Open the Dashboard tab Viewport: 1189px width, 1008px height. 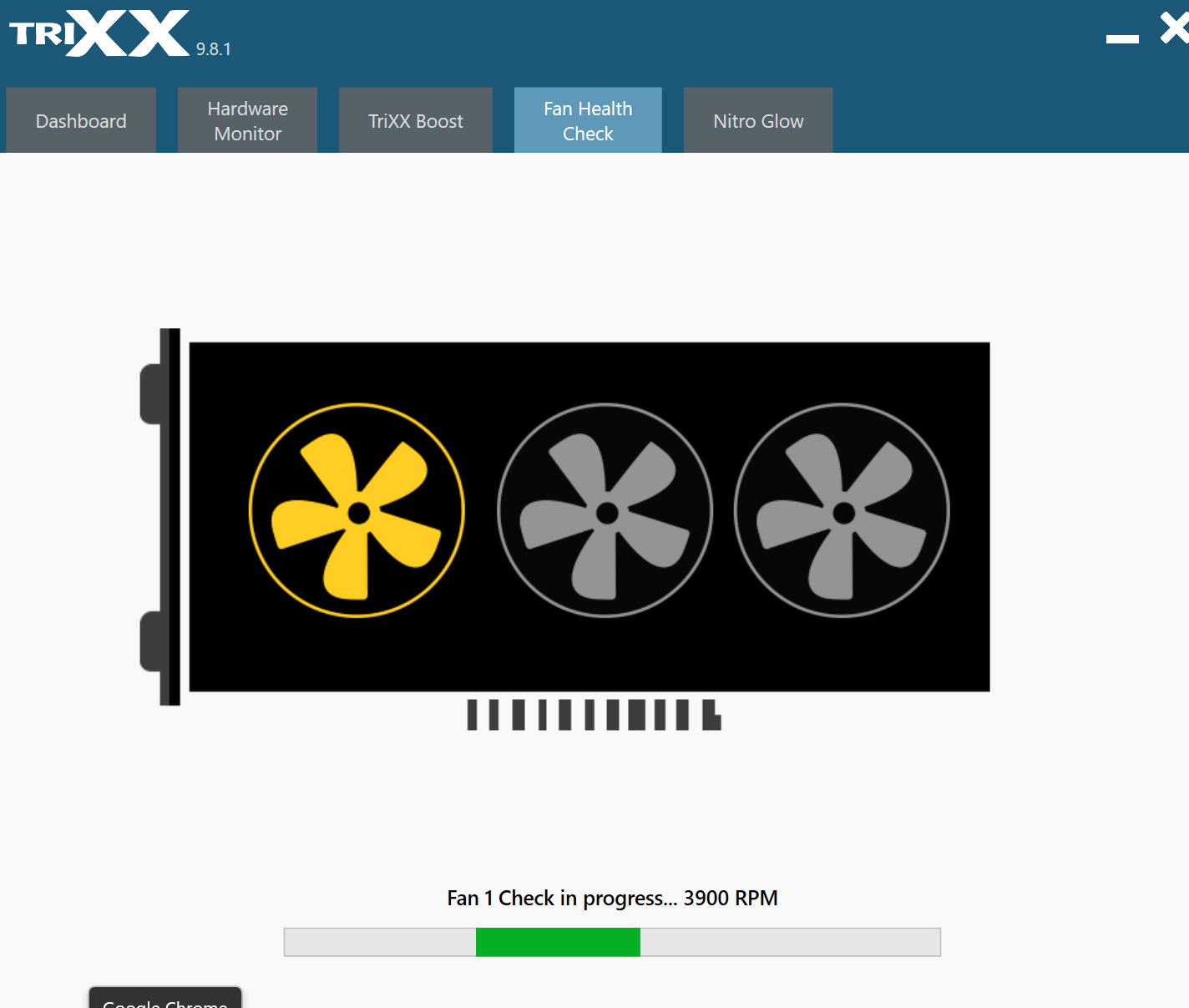click(x=81, y=120)
